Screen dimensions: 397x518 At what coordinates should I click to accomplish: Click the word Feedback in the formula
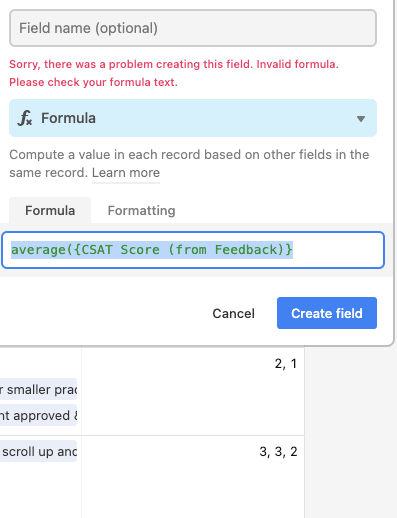coord(246,250)
